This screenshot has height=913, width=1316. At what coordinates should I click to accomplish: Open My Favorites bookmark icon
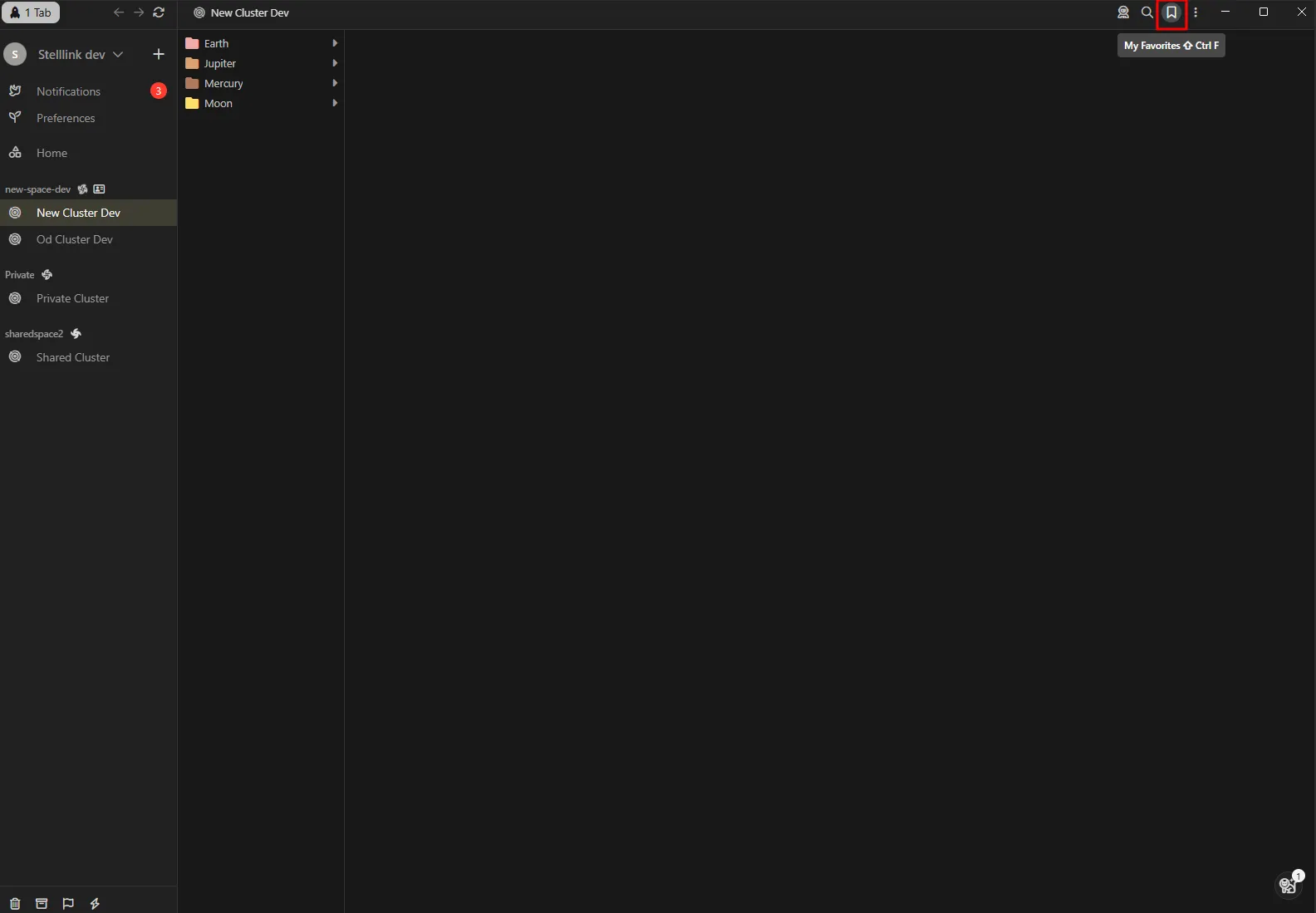[1171, 12]
